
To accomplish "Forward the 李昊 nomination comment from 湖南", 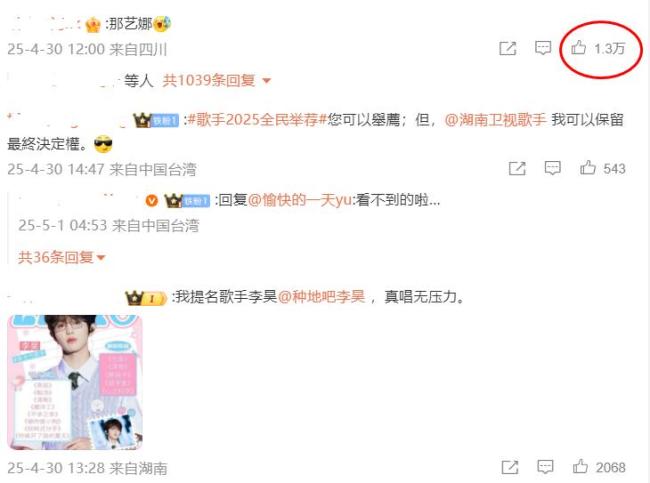I will tap(510, 467).
